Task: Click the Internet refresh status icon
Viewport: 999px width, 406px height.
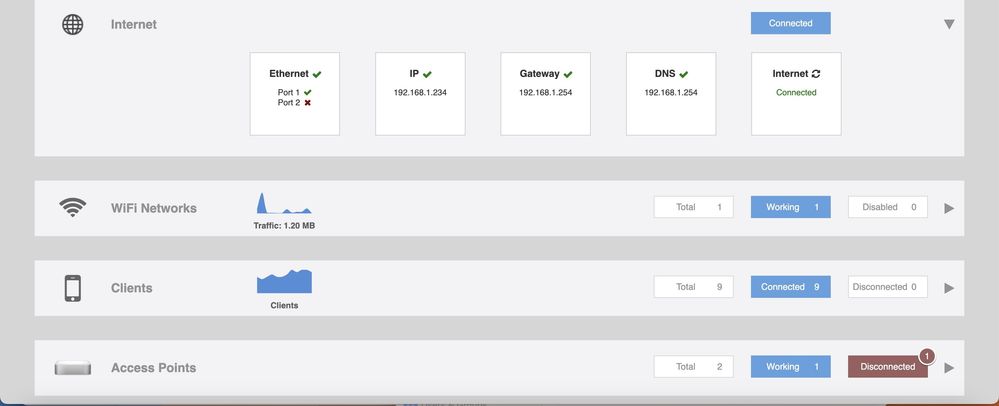Action: [816, 74]
